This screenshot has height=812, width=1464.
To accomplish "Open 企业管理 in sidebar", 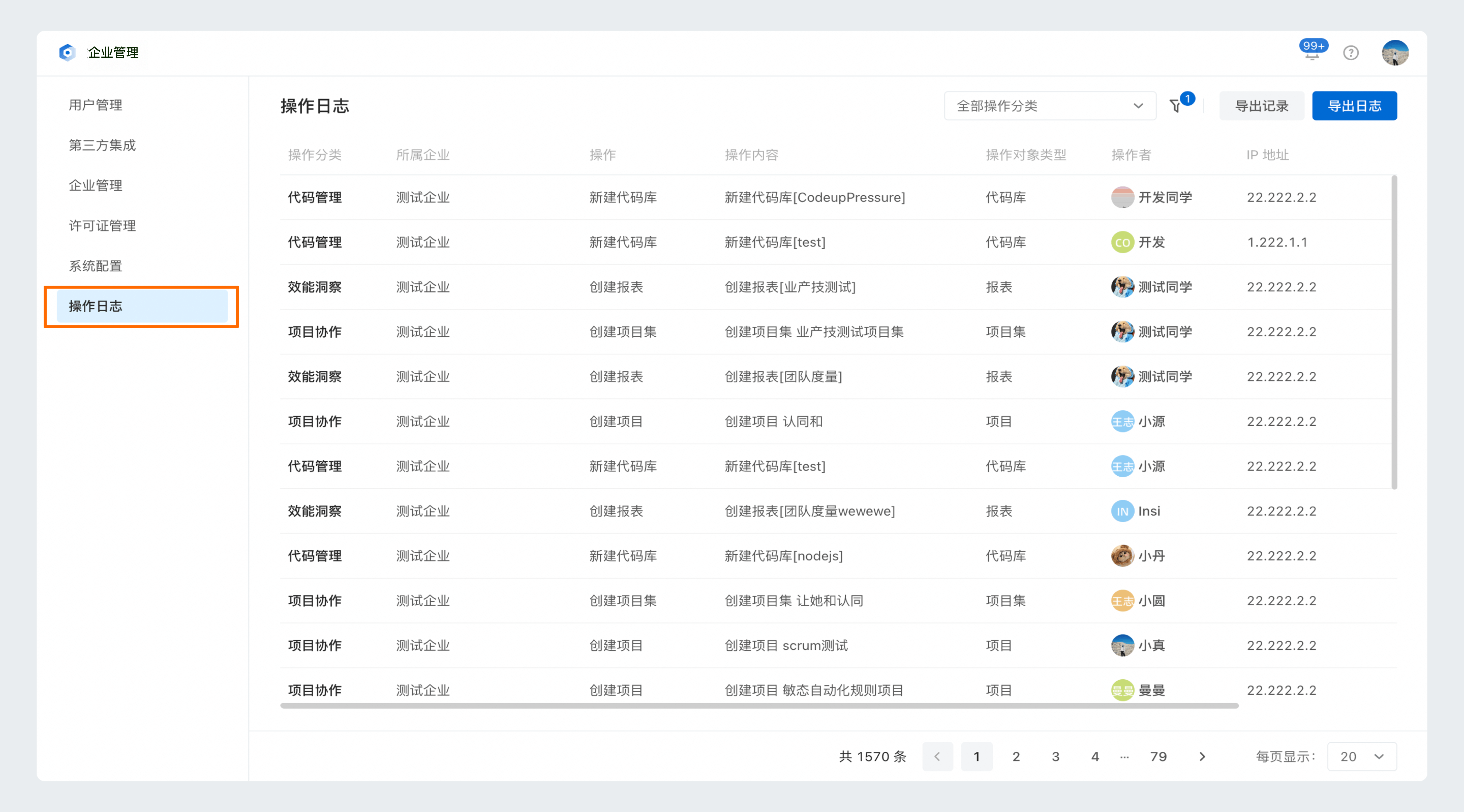I will [96, 186].
